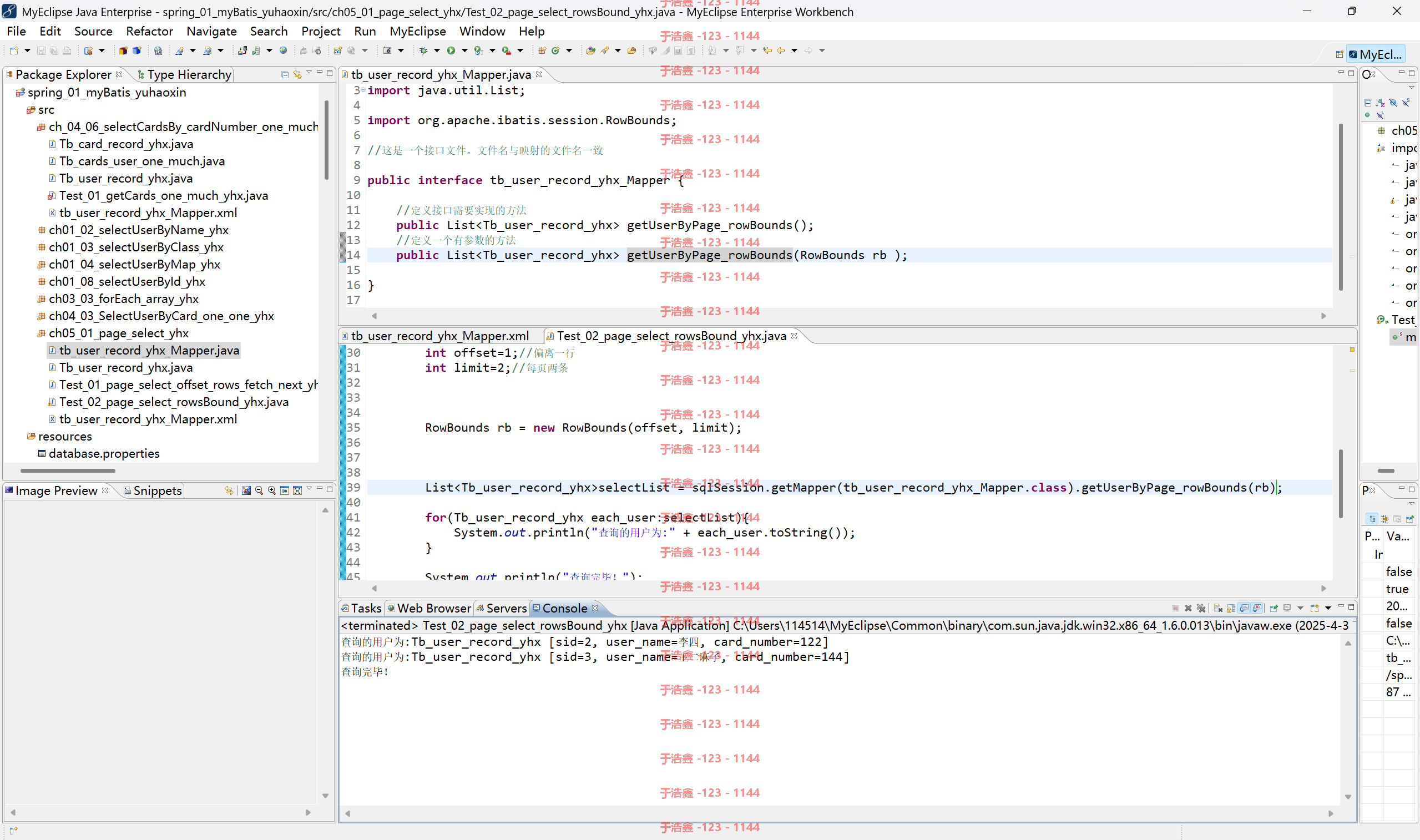This screenshot has width=1420, height=840.
Task: Close the Console view tab
Action: [x=595, y=608]
